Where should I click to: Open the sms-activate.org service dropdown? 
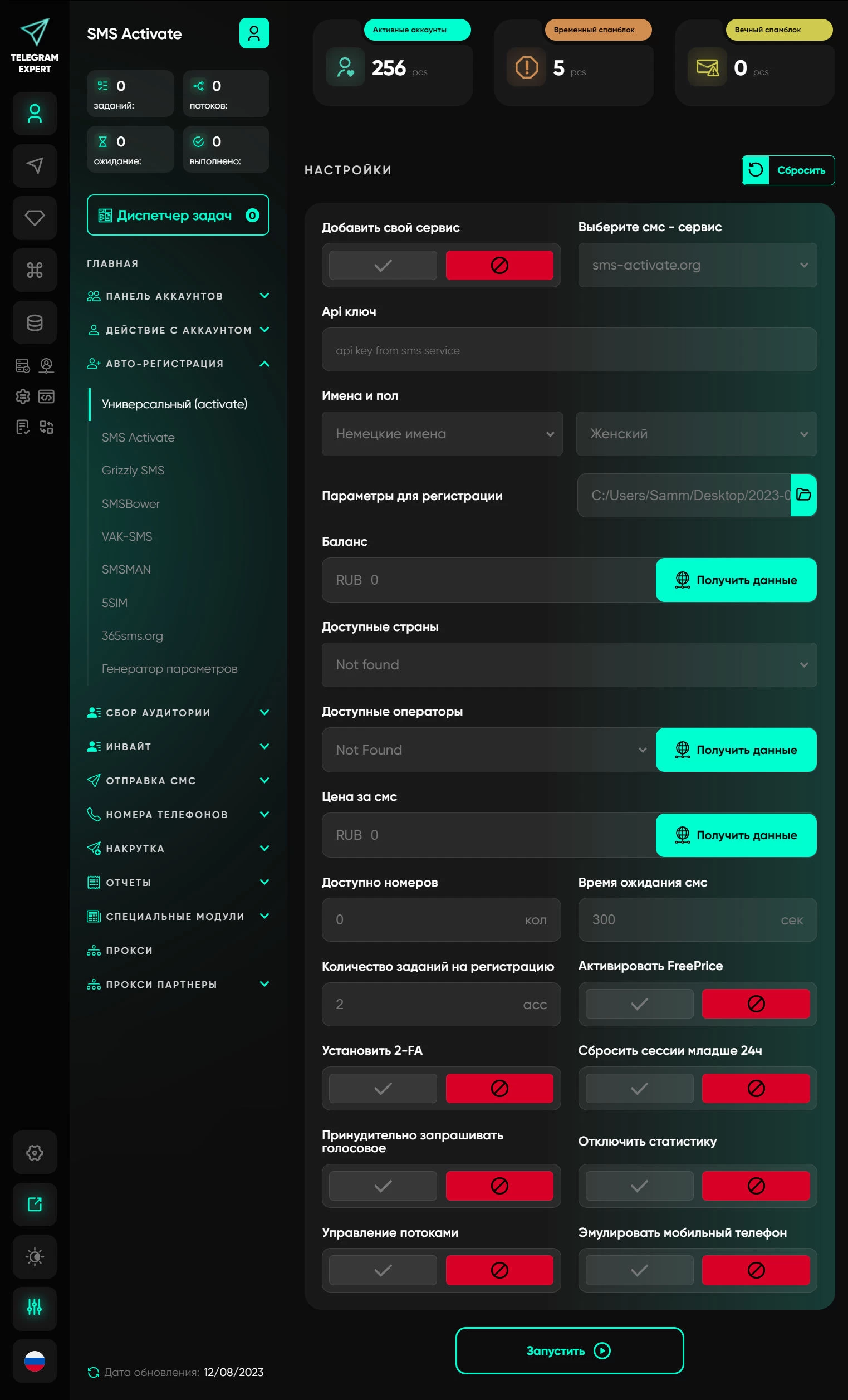coord(698,265)
